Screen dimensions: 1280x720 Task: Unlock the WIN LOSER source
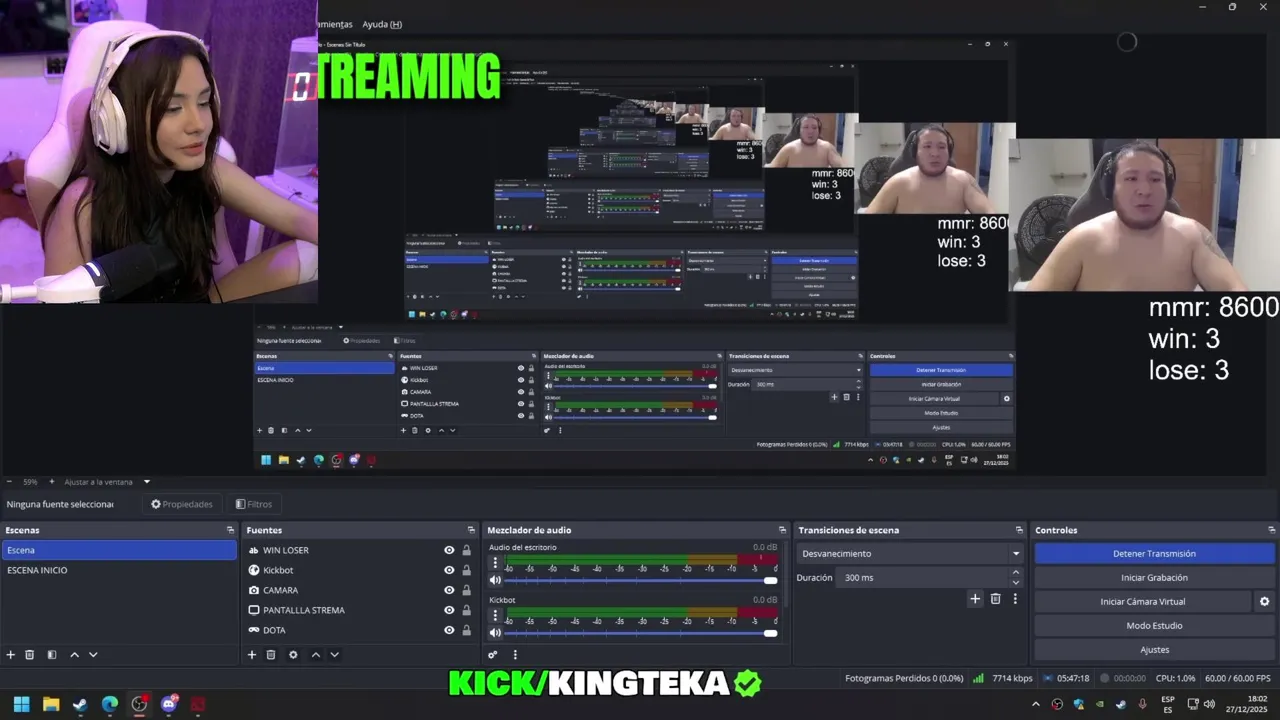(466, 550)
